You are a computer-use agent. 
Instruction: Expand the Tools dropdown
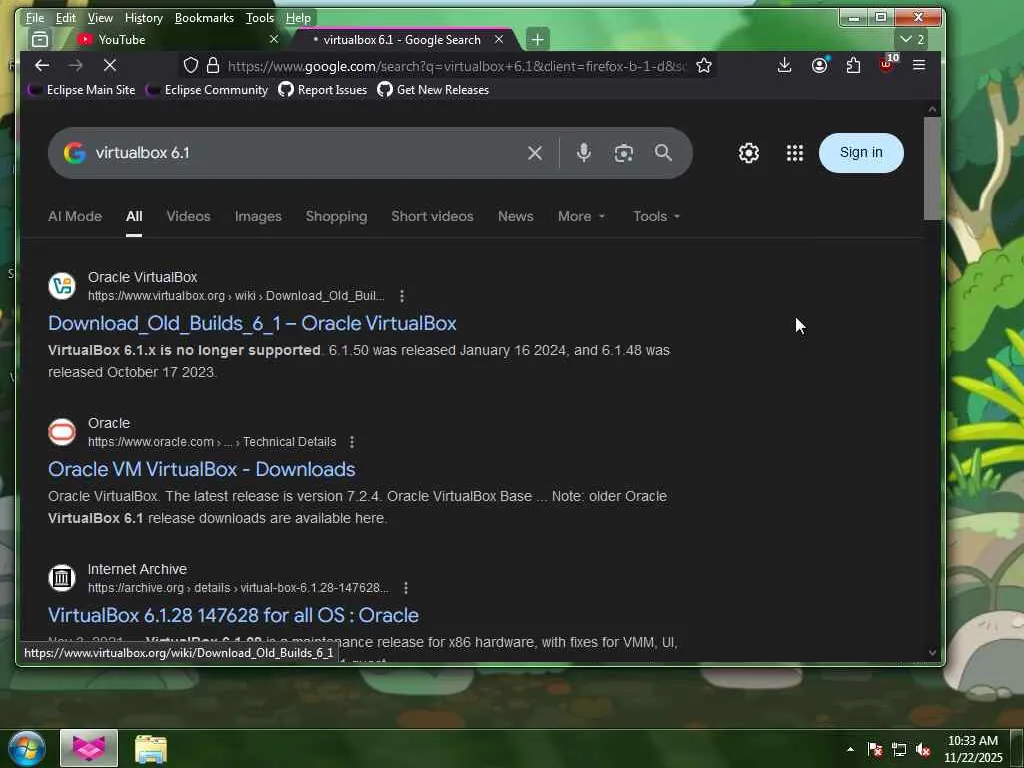click(x=656, y=216)
